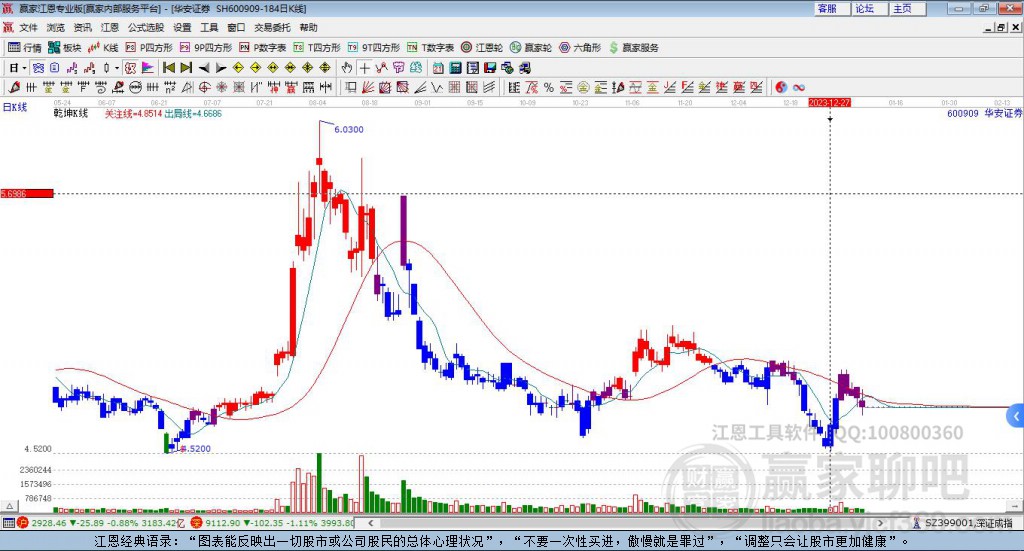Open the 交易委托 menu
The width and height of the screenshot is (1024, 551).
pos(272,27)
